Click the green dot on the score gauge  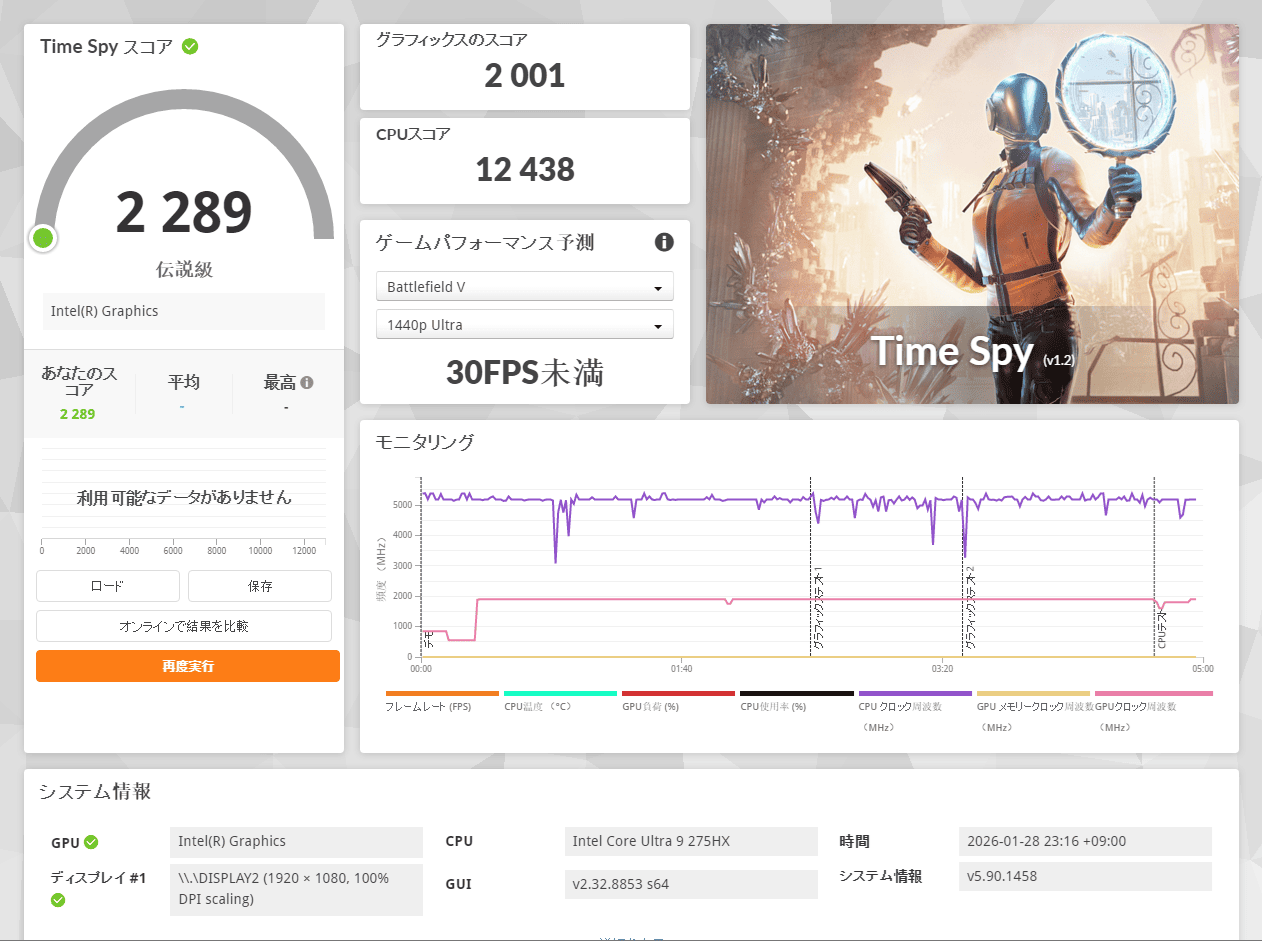click(x=43, y=238)
